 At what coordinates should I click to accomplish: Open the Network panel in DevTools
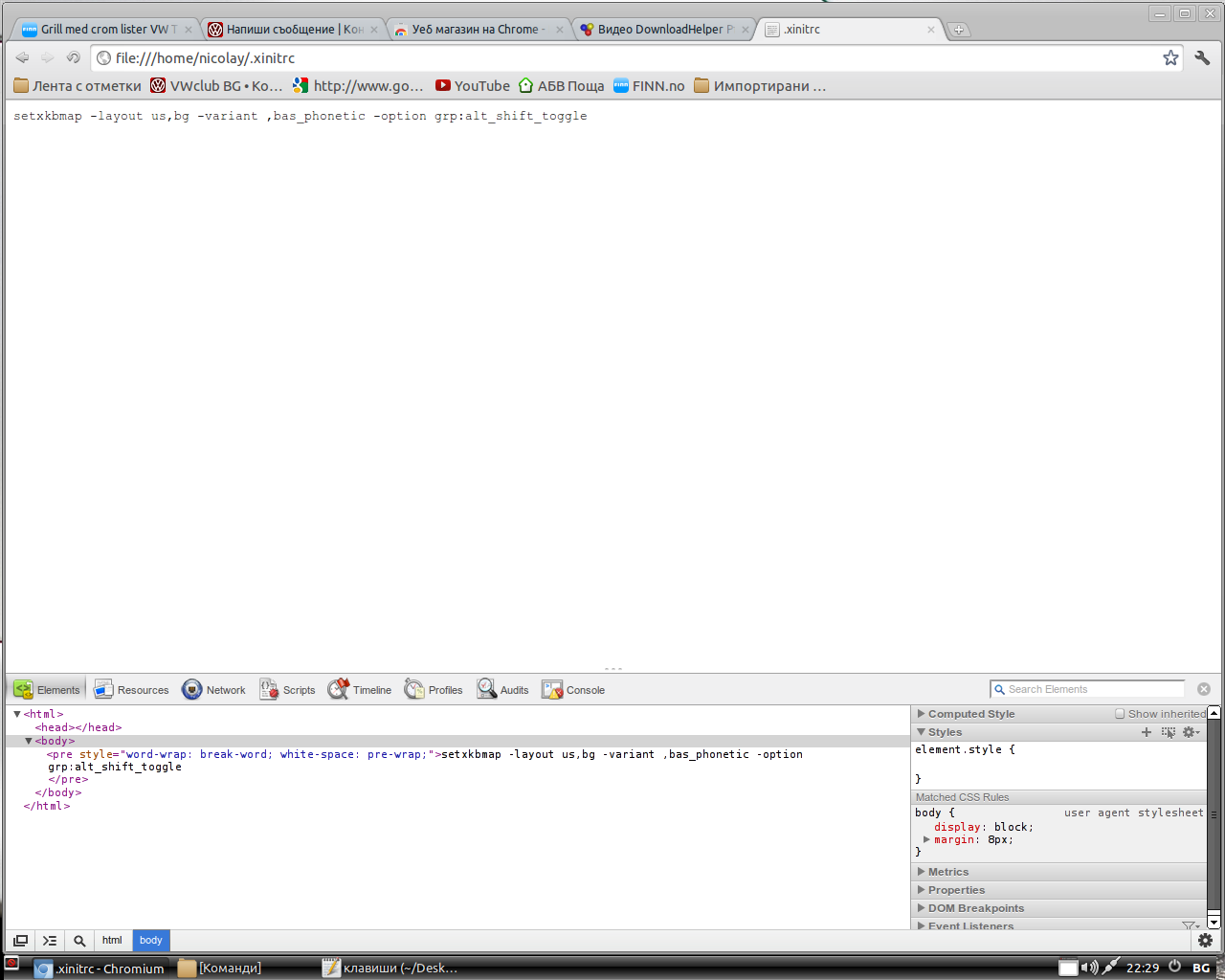point(214,690)
